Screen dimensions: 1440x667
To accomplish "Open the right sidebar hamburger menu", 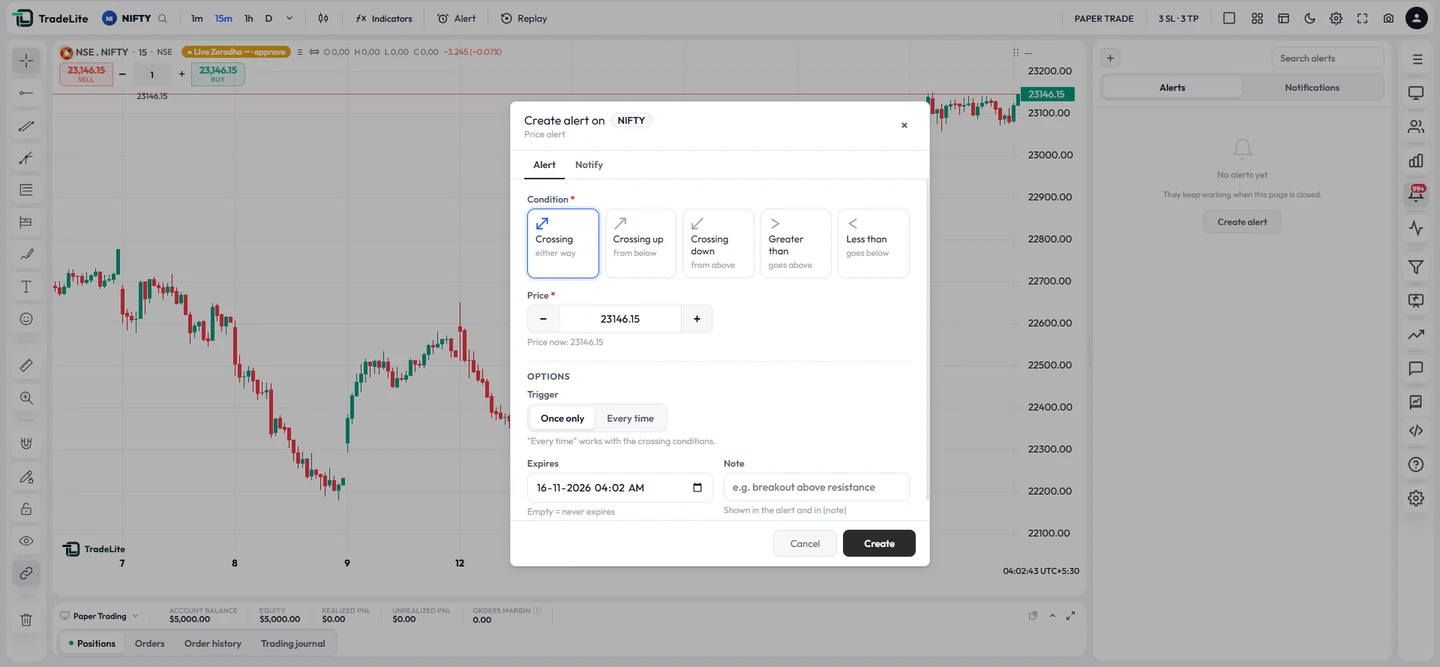I will click(1416, 59).
